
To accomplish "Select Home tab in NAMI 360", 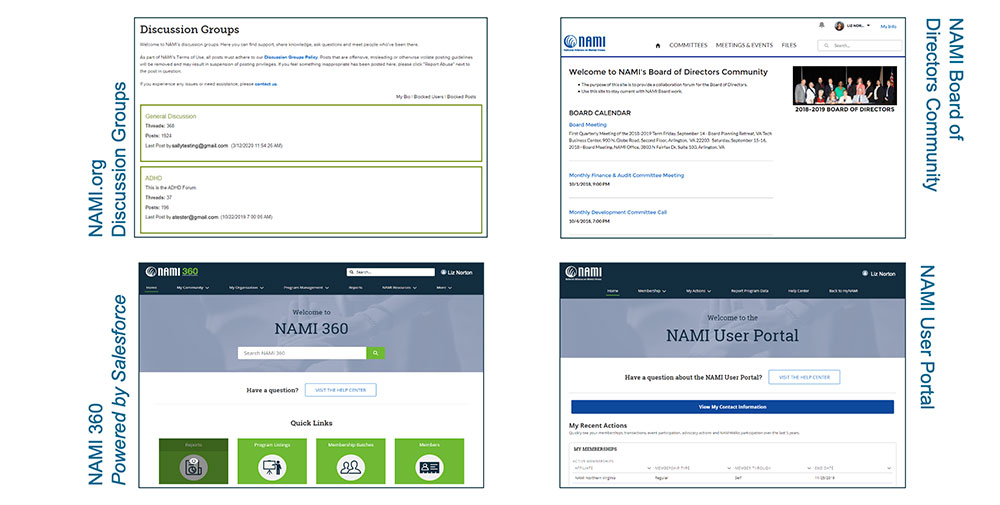I will click(151, 288).
